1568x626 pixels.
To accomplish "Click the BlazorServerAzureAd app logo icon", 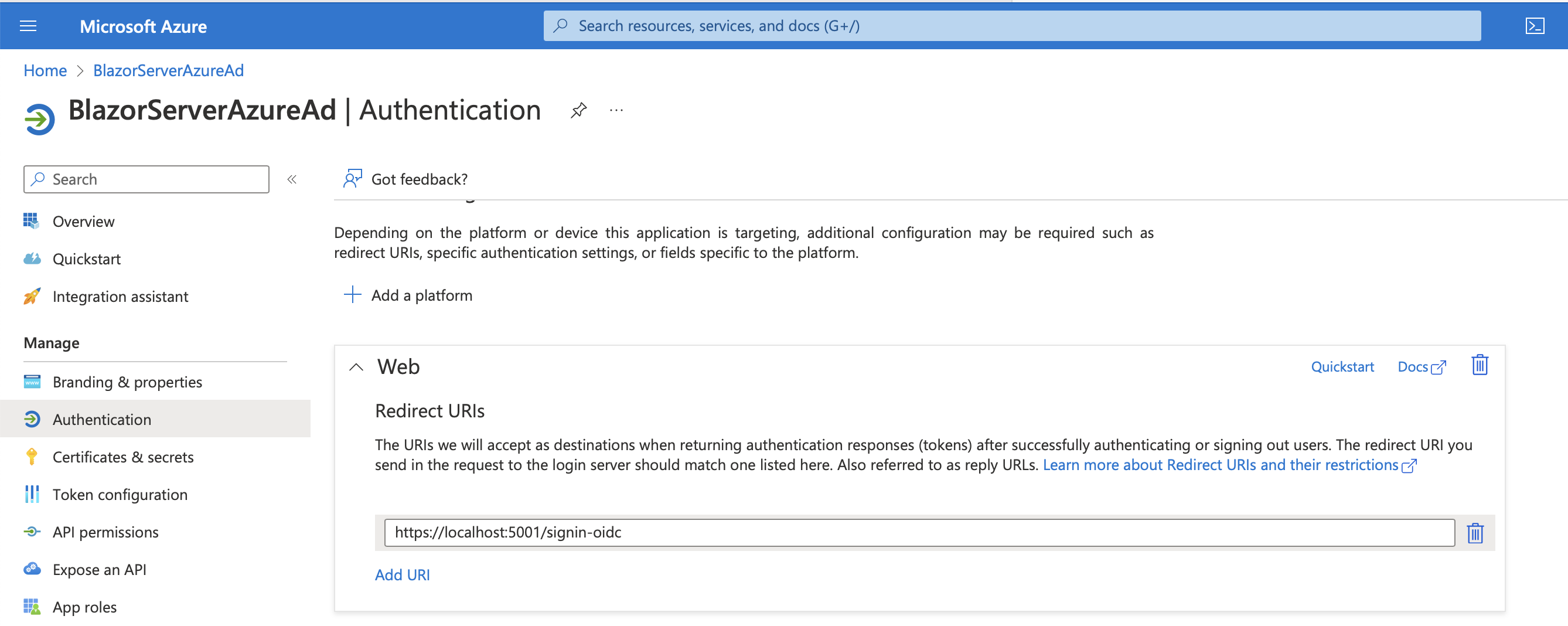I will point(39,118).
